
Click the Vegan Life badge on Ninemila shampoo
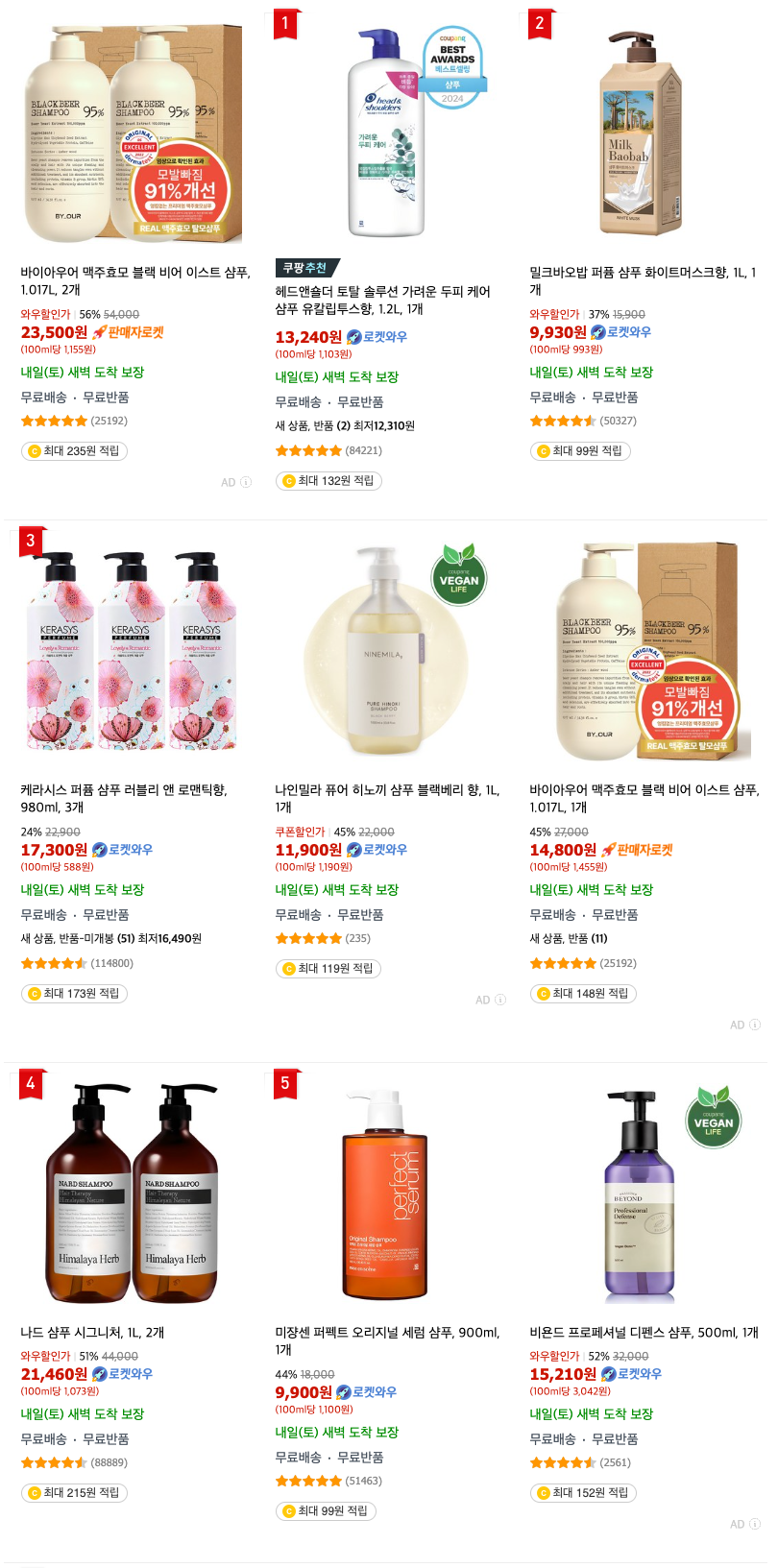click(459, 575)
